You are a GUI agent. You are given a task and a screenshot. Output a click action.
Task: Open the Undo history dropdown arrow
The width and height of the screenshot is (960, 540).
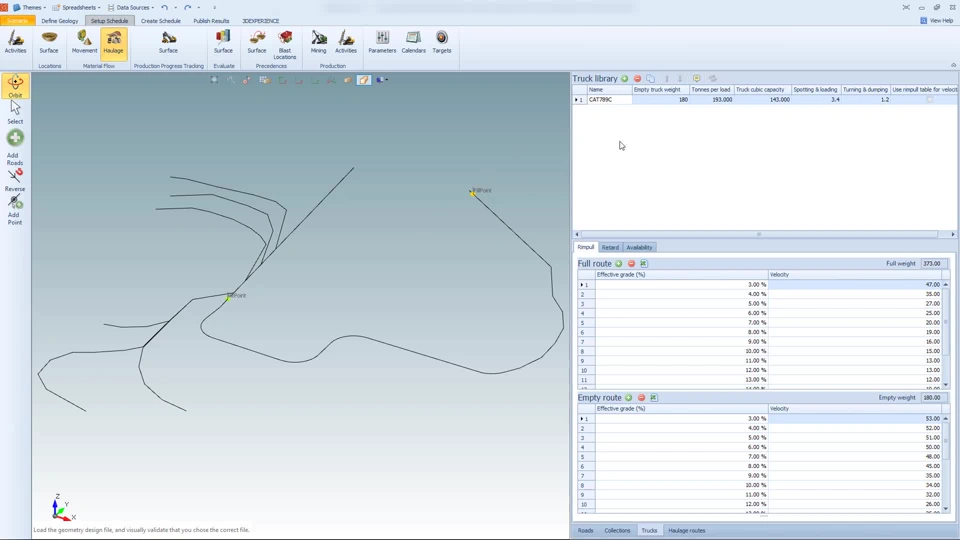click(x=175, y=7)
